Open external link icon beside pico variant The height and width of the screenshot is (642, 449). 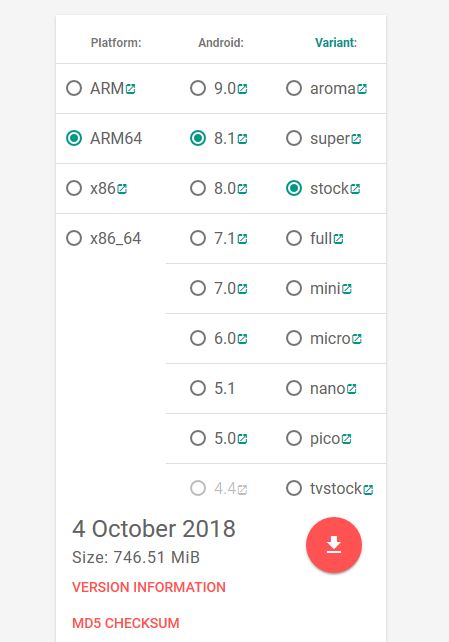pyautogui.click(x=346, y=439)
